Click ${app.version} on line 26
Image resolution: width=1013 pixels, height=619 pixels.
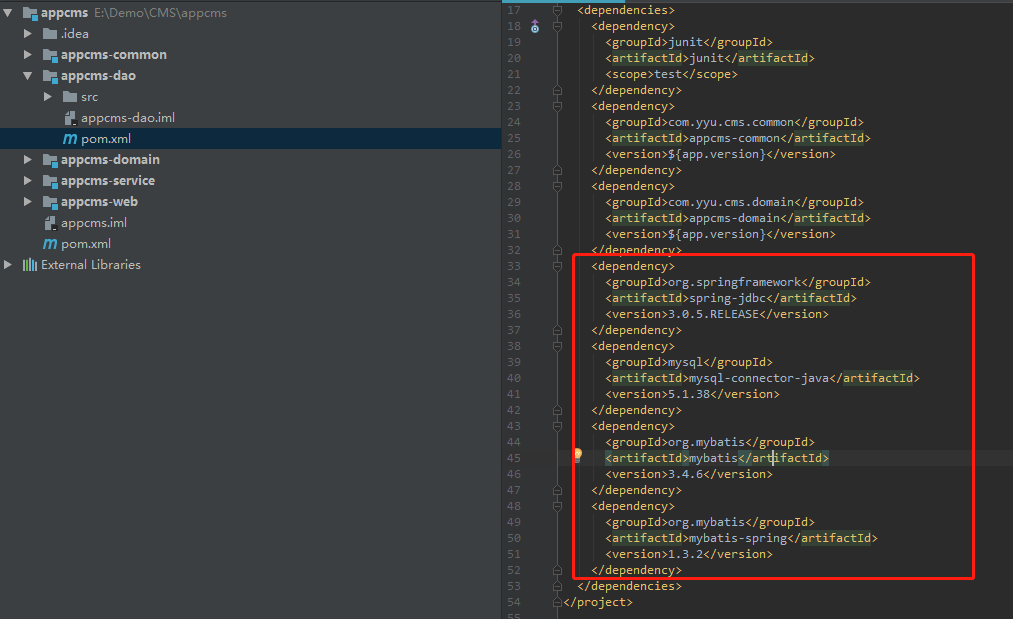[717, 154]
